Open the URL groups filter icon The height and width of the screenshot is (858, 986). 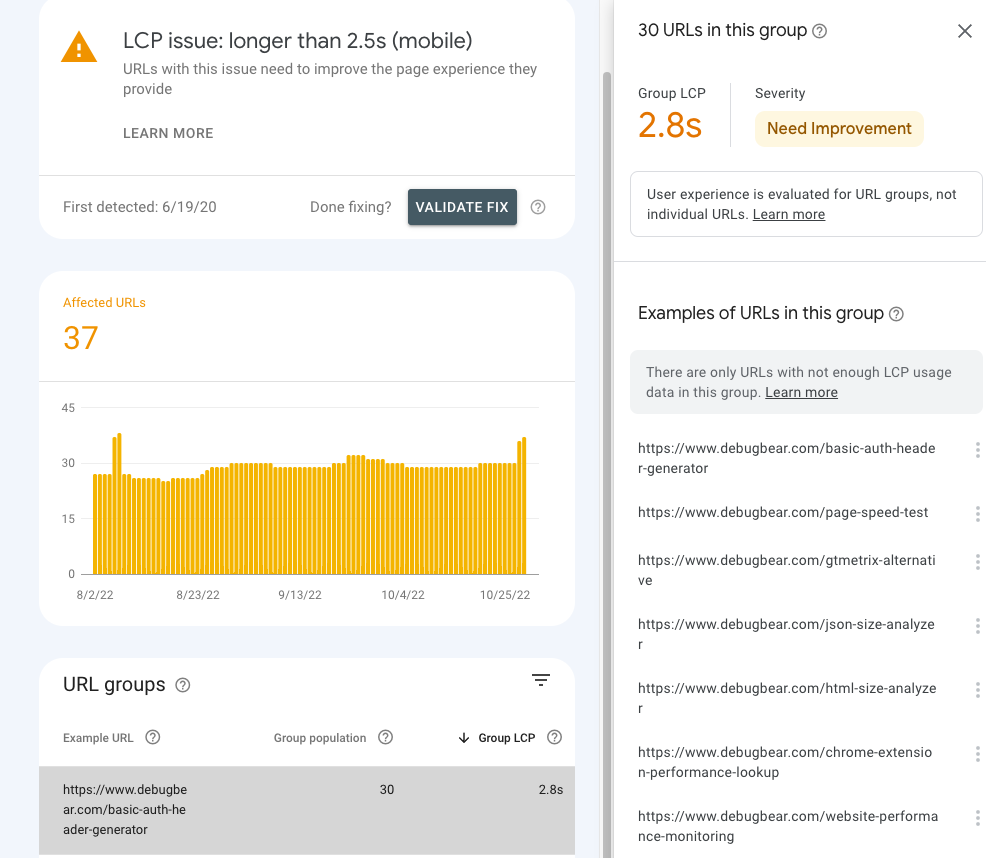click(x=541, y=680)
